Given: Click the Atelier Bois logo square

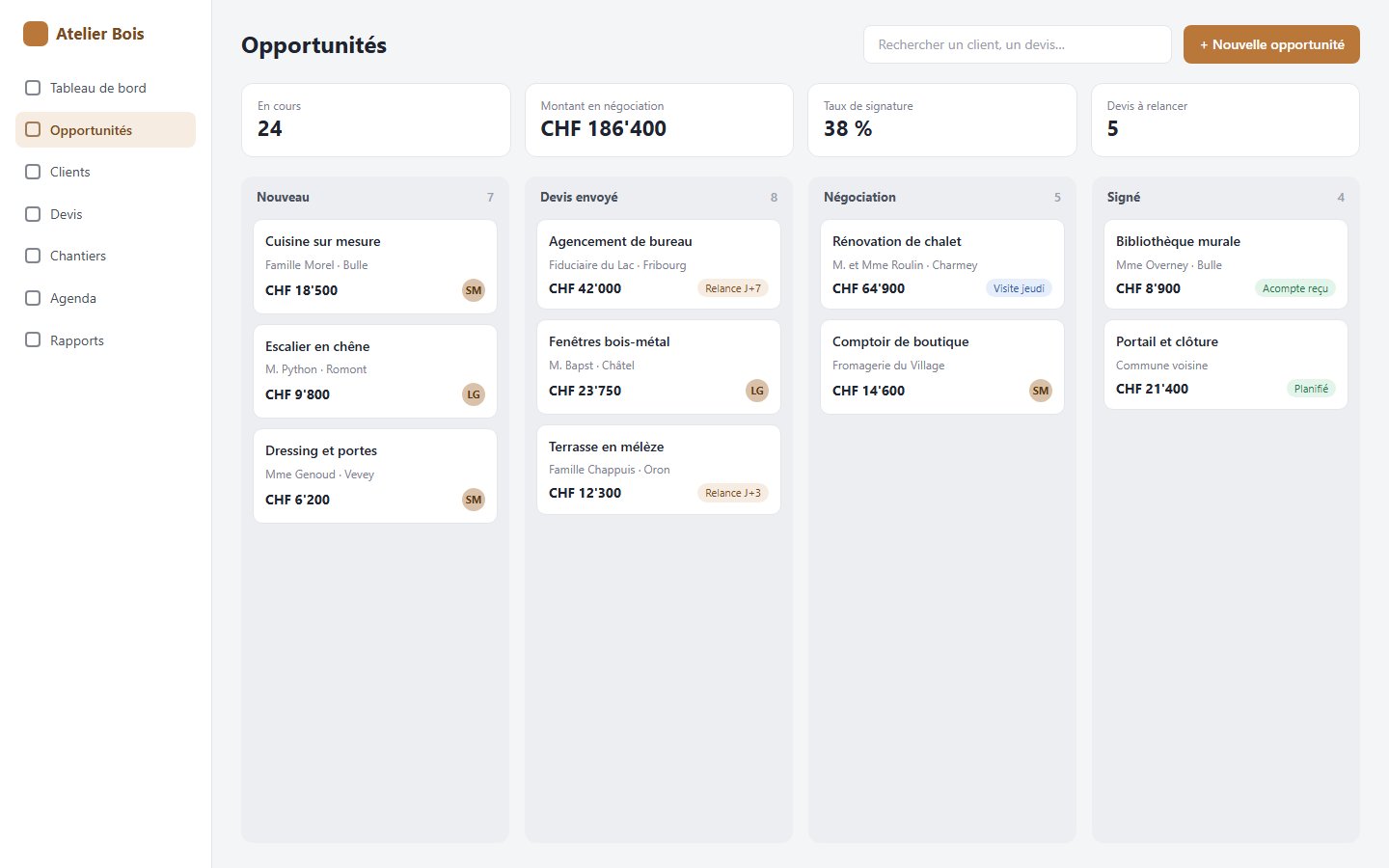Looking at the screenshot, I should pos(36,34).
